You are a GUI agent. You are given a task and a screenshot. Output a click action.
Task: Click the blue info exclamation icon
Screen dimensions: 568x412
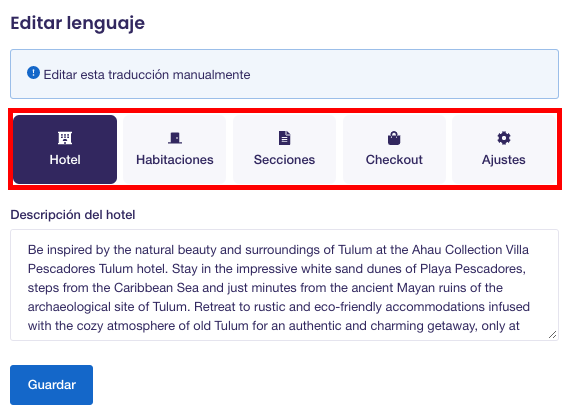pos(33,73)
